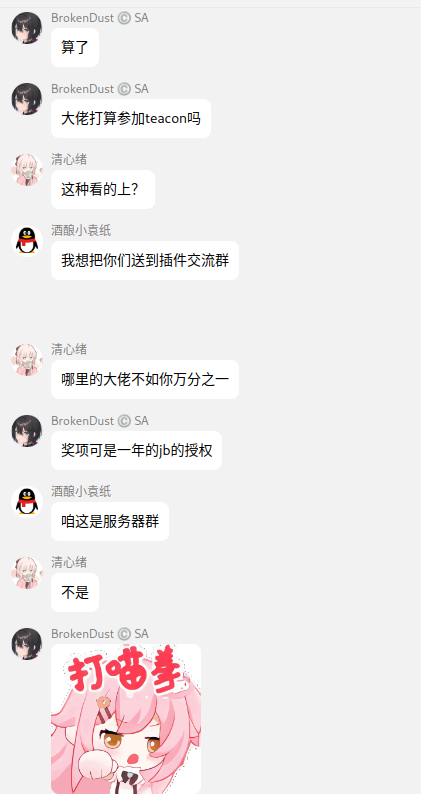Click the 酒酿小袁纸 name above 咱这是服务器群
The width and height of the screenshot is (421, 794).
click(x=81, y=491)
